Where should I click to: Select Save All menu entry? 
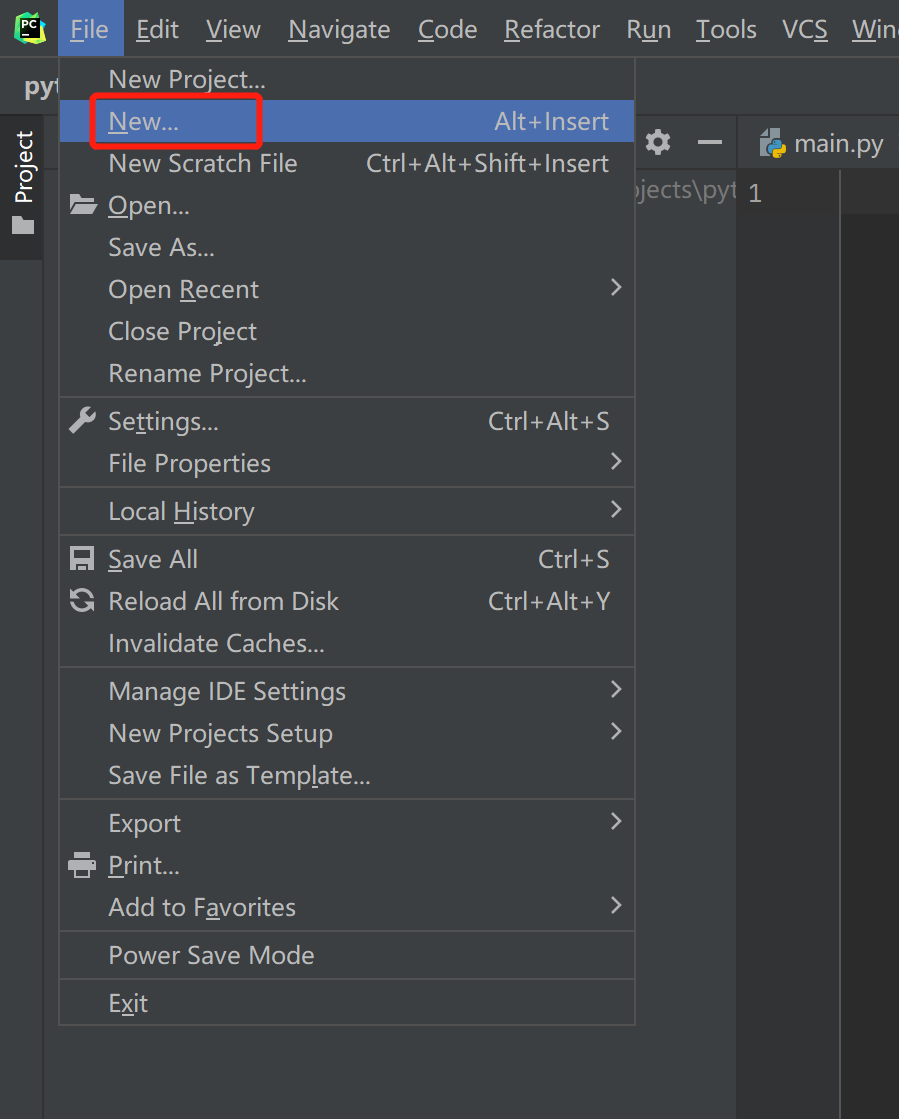pos(347,560)
